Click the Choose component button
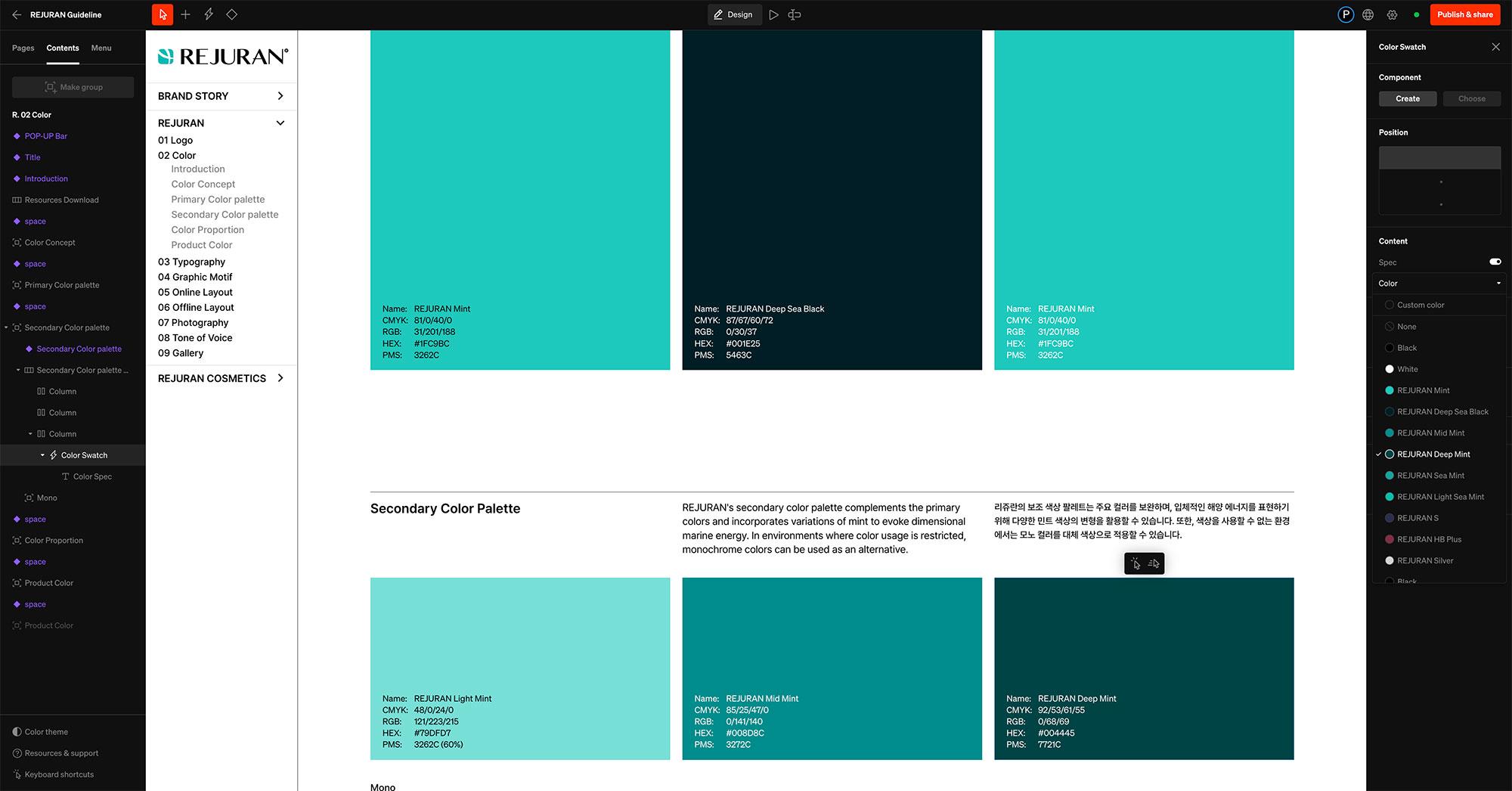The width and height of the screenshot is (1512, 791). pyautogui.click(x=1471, y=98)
